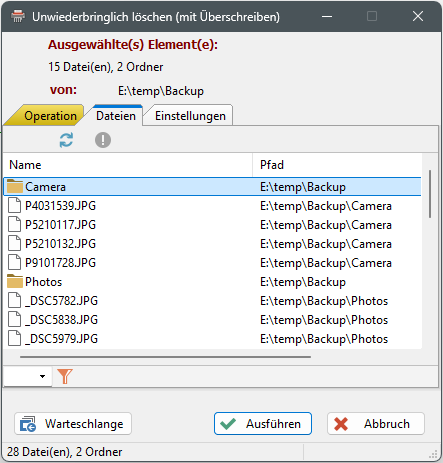Select the P9101728.JPG file name
Screen dimensions: 443x463
(x=60, y=263)
